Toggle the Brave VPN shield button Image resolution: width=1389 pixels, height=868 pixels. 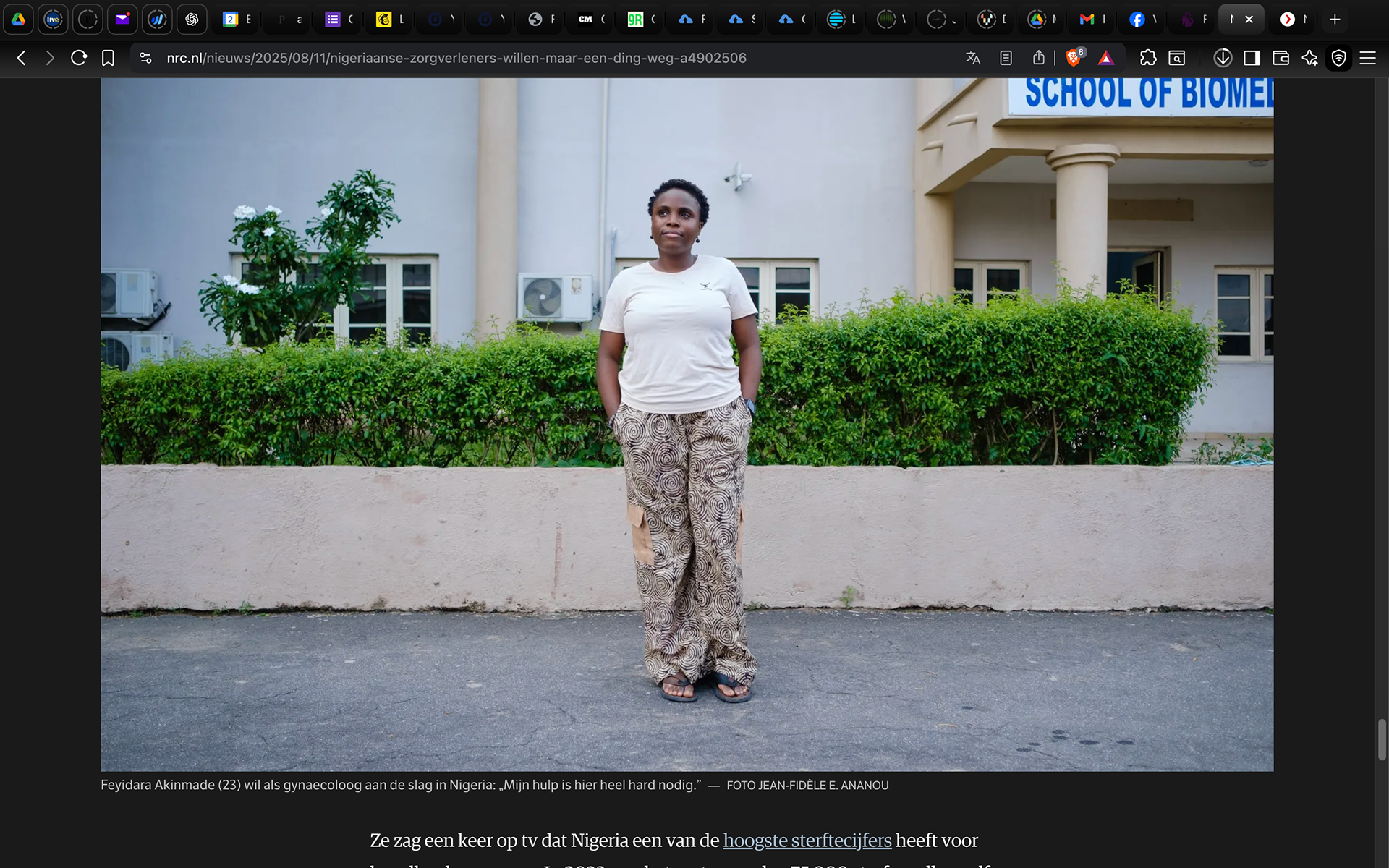[1339, 58]
